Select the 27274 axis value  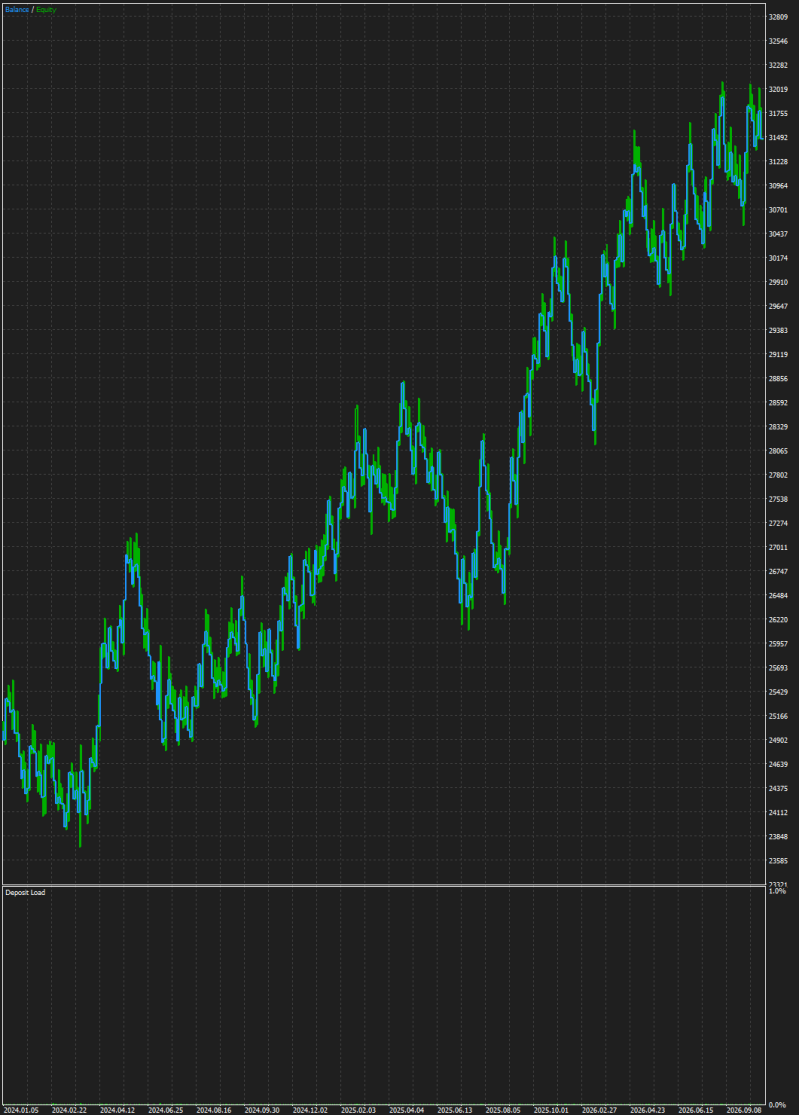(778, 524)
